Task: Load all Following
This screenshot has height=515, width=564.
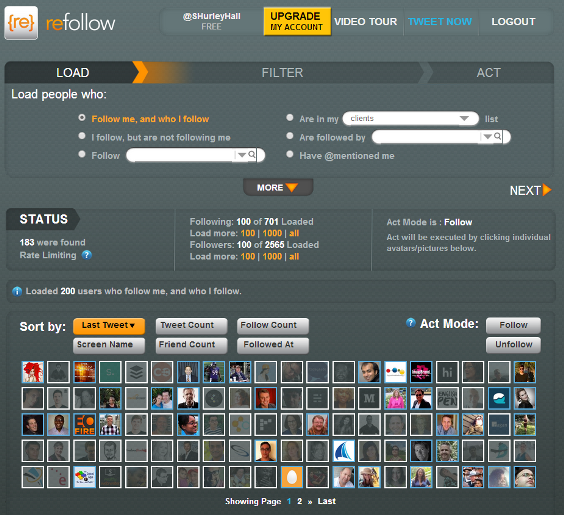Action: (x=294, y=233)
